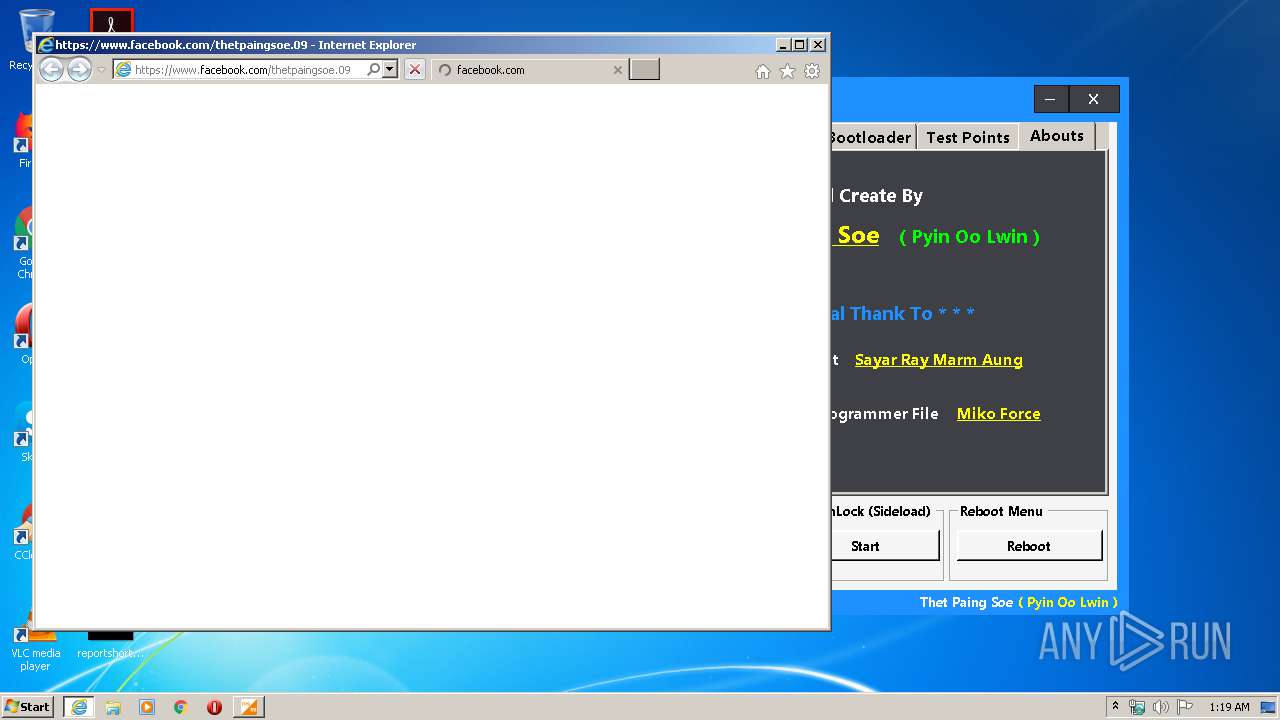Minimize the blue tool window
The height and width of the screenshot is (720, 1280).
tap(1050, 99)
